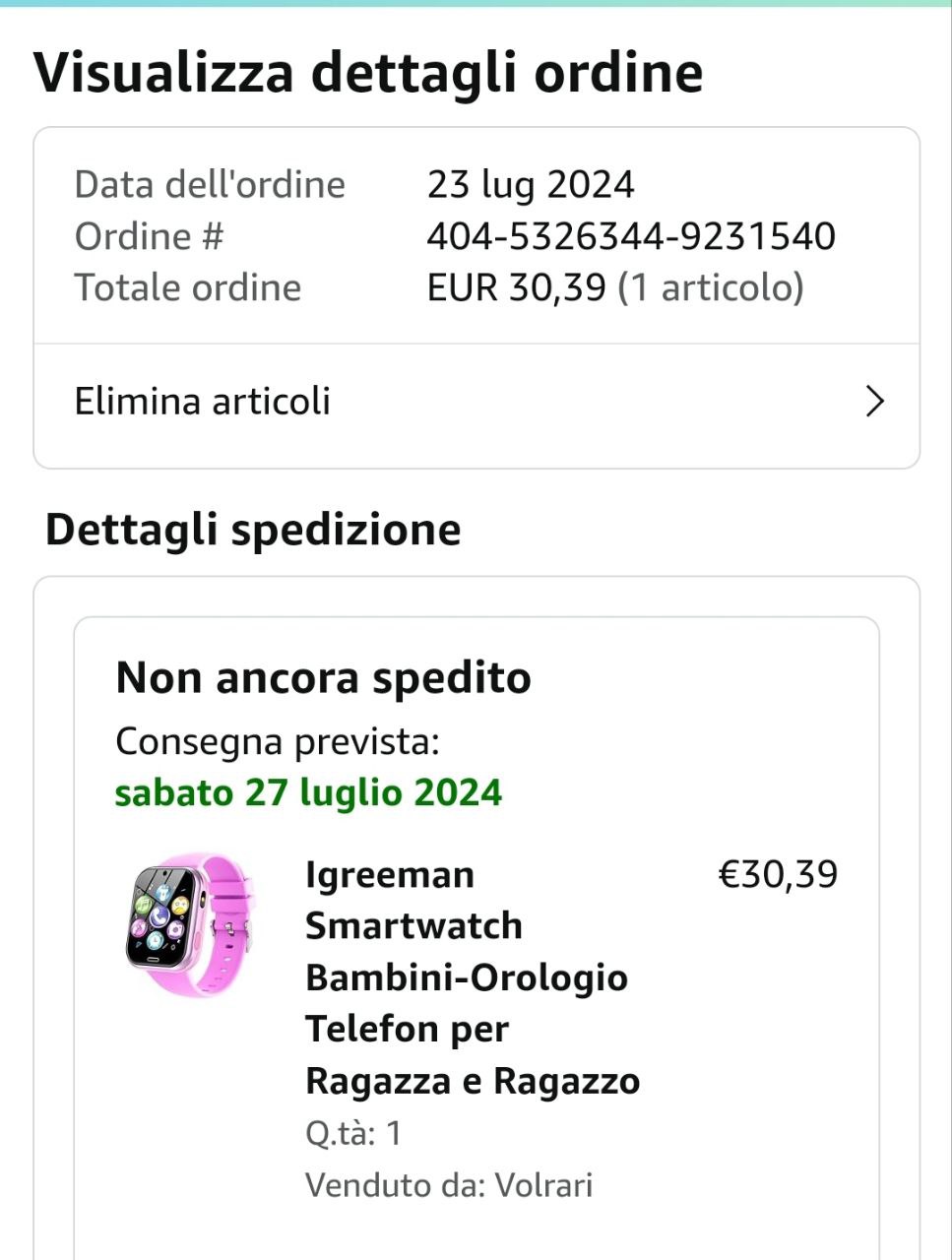Click the (1 articolo) item count text
Screen dimensions: 952x1260
pyautogui.click(x=711, y=287)
